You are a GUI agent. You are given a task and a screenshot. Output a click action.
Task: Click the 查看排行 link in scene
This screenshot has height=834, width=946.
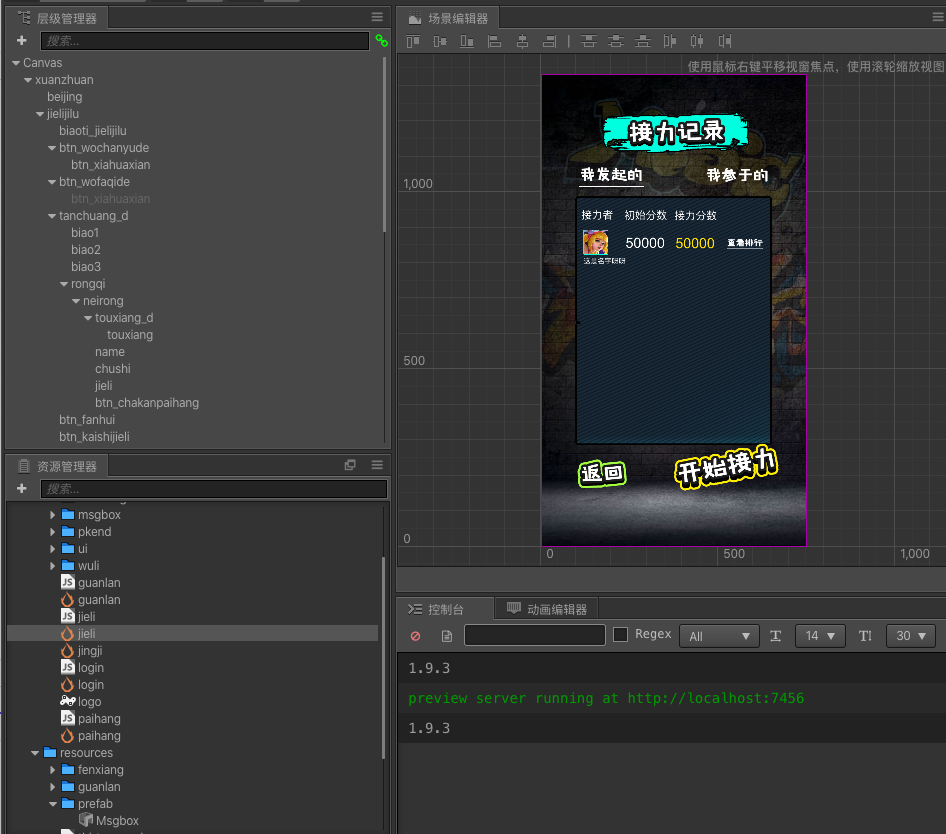(x=744, y=243)
